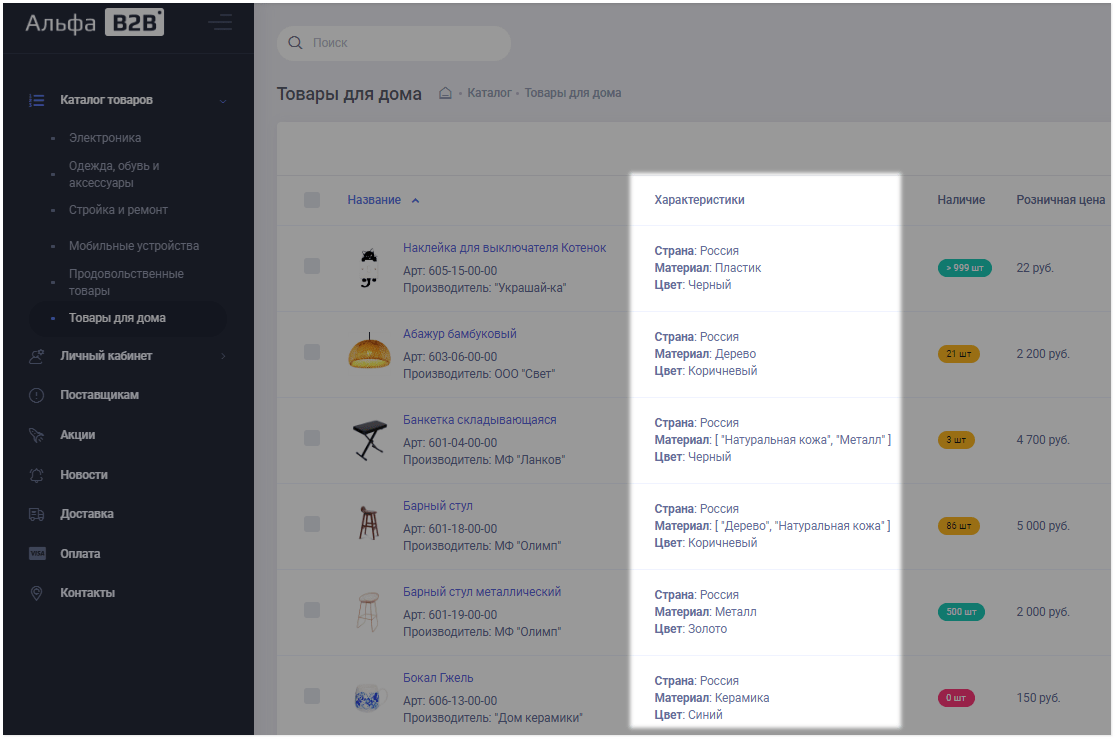The width and height of the screenshot is (1115, 739).
Task: Open the Контакты menu item
Action: [x=87, y=593]
